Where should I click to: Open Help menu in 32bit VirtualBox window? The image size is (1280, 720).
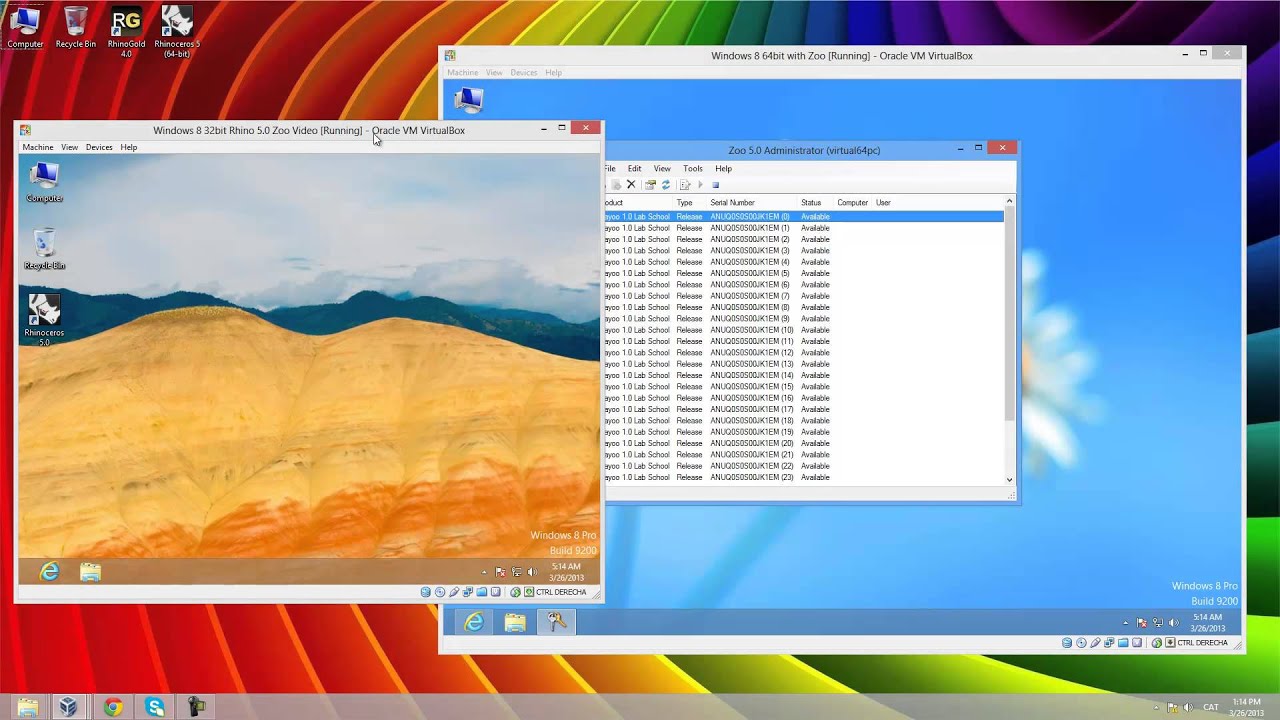pyautogui.click(x=129, y=147)
